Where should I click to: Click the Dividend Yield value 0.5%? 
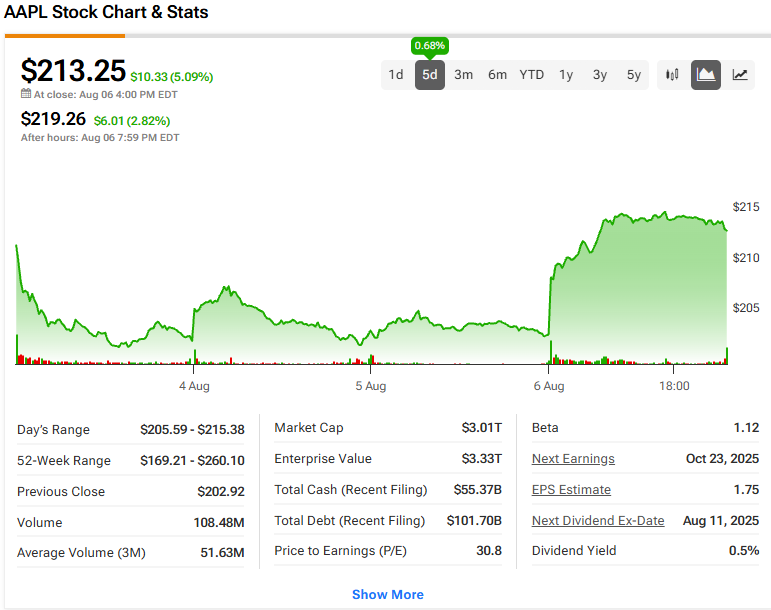[744, 551]
